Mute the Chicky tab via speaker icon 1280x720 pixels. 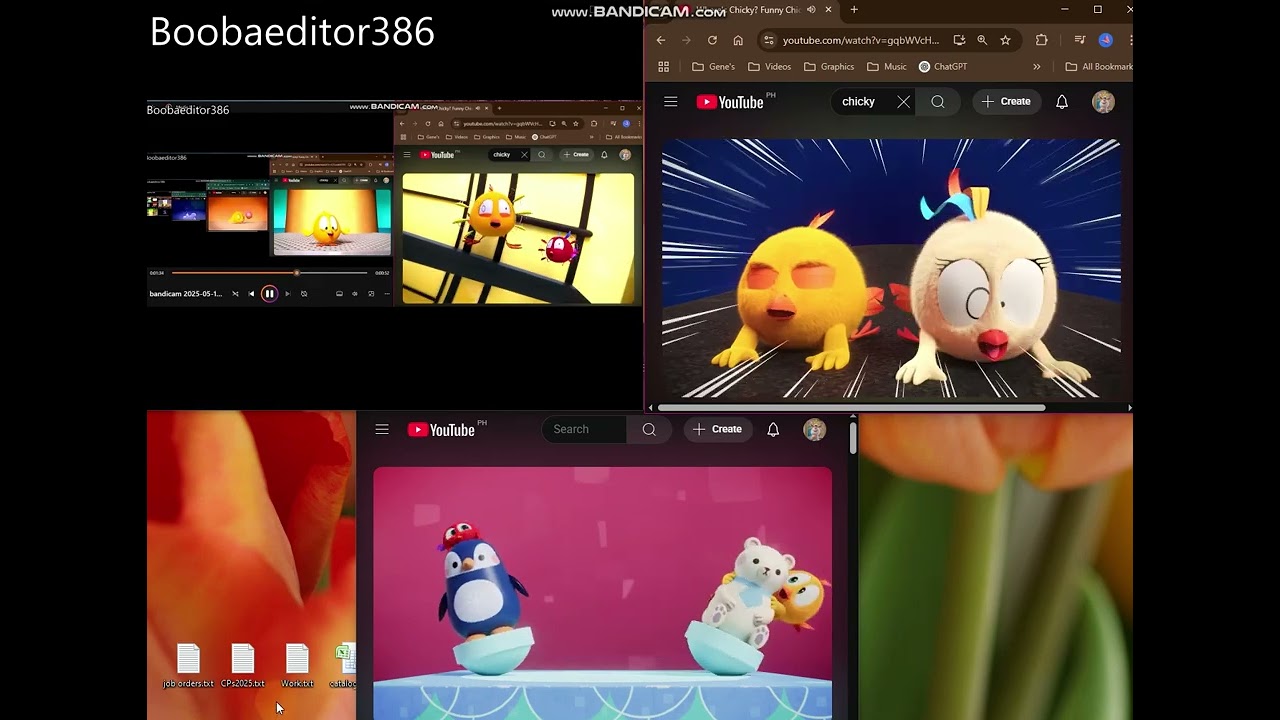pos(811,10)
